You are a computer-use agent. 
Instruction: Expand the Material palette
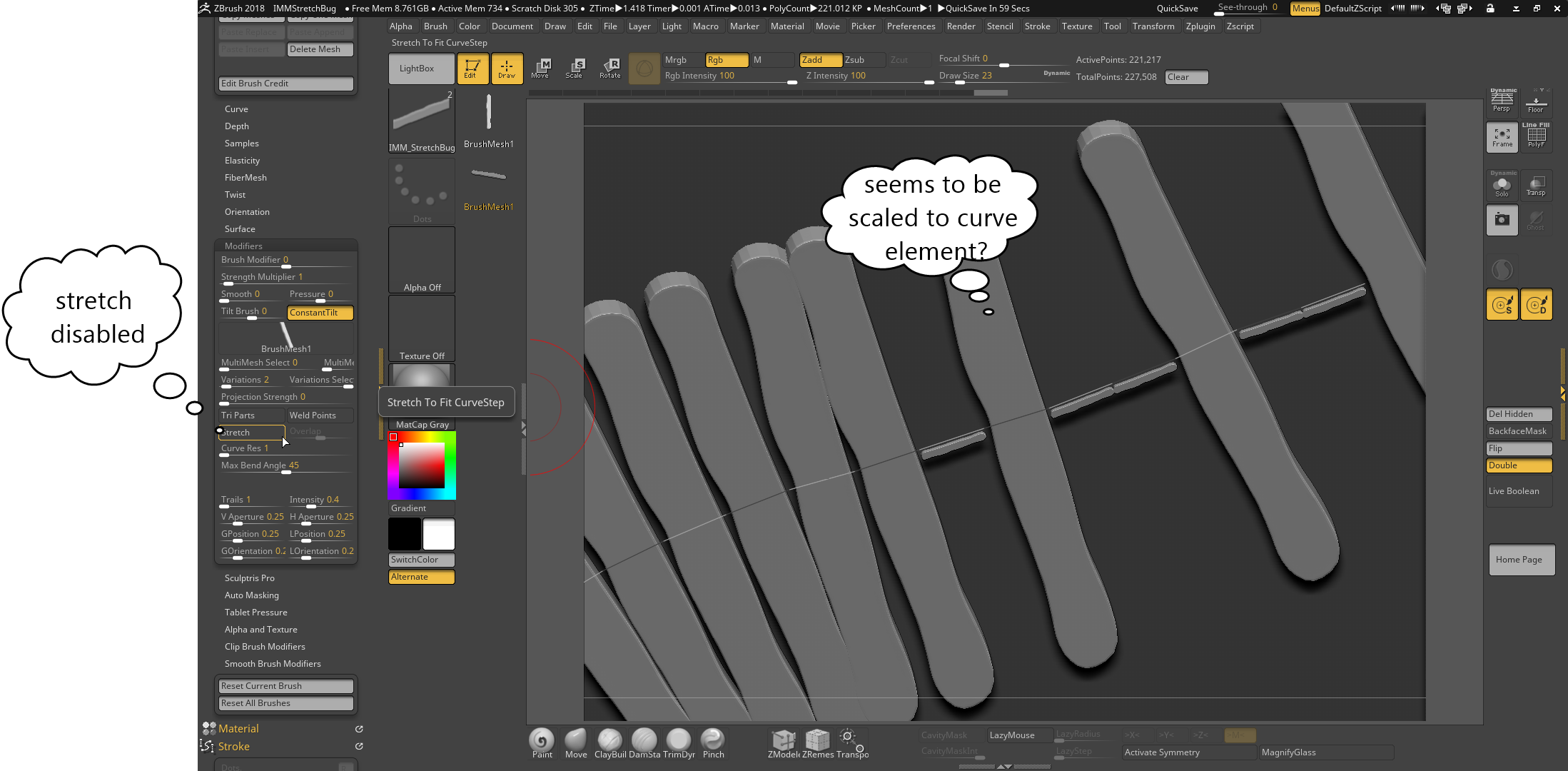point(238,729)
